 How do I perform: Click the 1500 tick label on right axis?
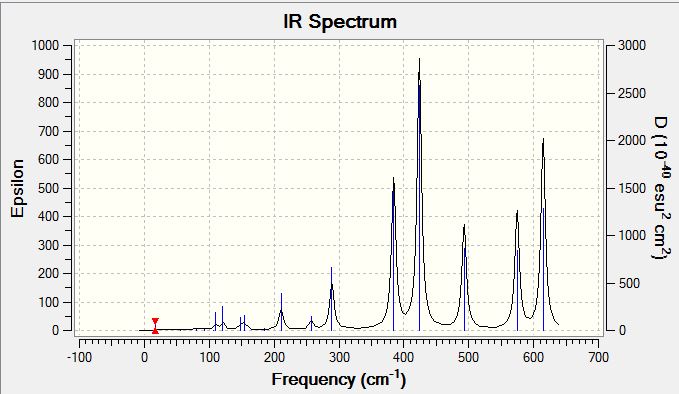click(x=631, y=188)
